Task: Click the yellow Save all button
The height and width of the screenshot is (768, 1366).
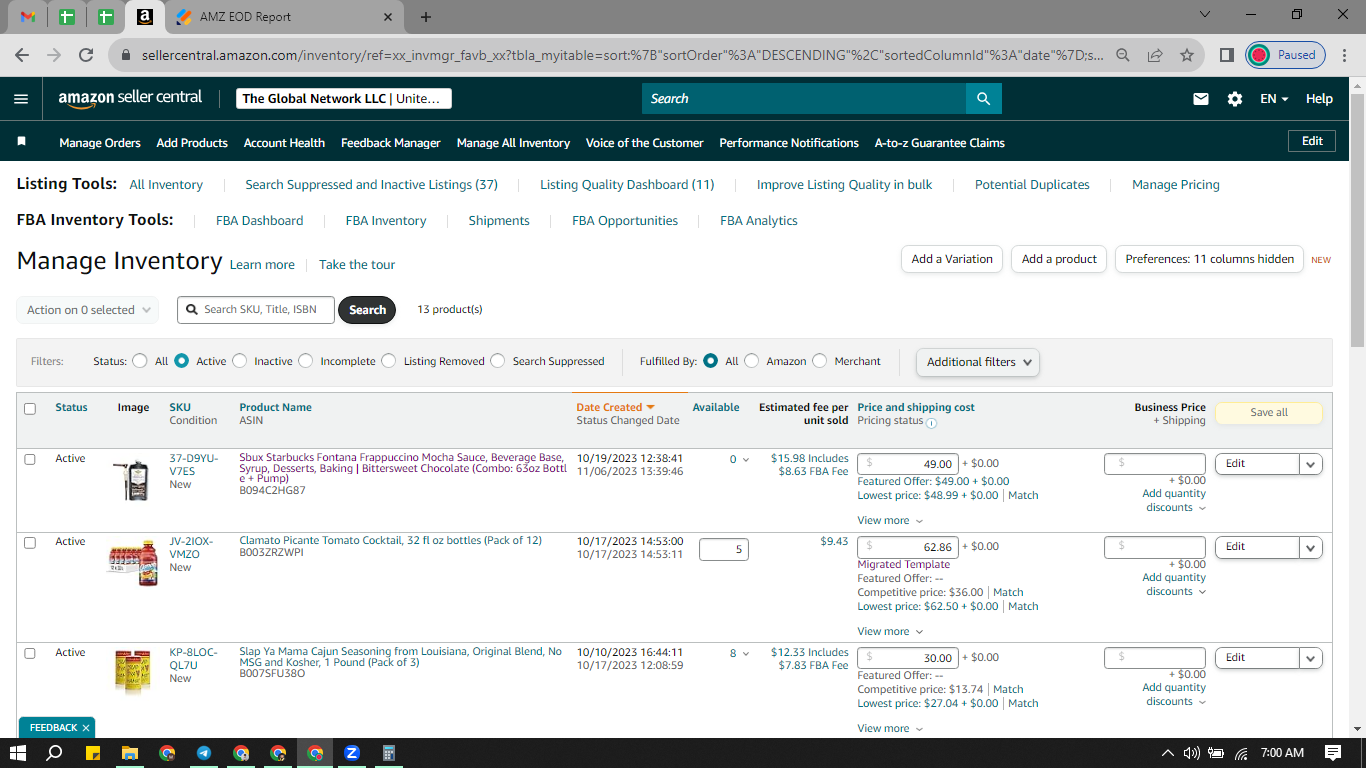Action: 1269,413
